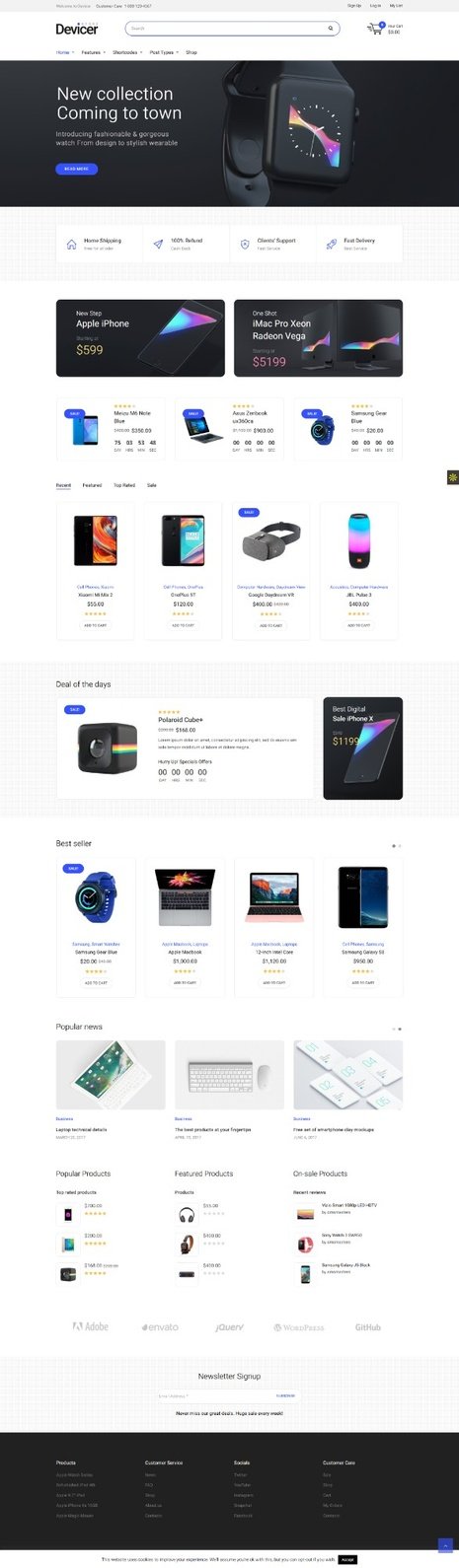The image size is (459, 1568).
Task: Switch to the Top Rated products tab
Action: (x=124, y=485)
